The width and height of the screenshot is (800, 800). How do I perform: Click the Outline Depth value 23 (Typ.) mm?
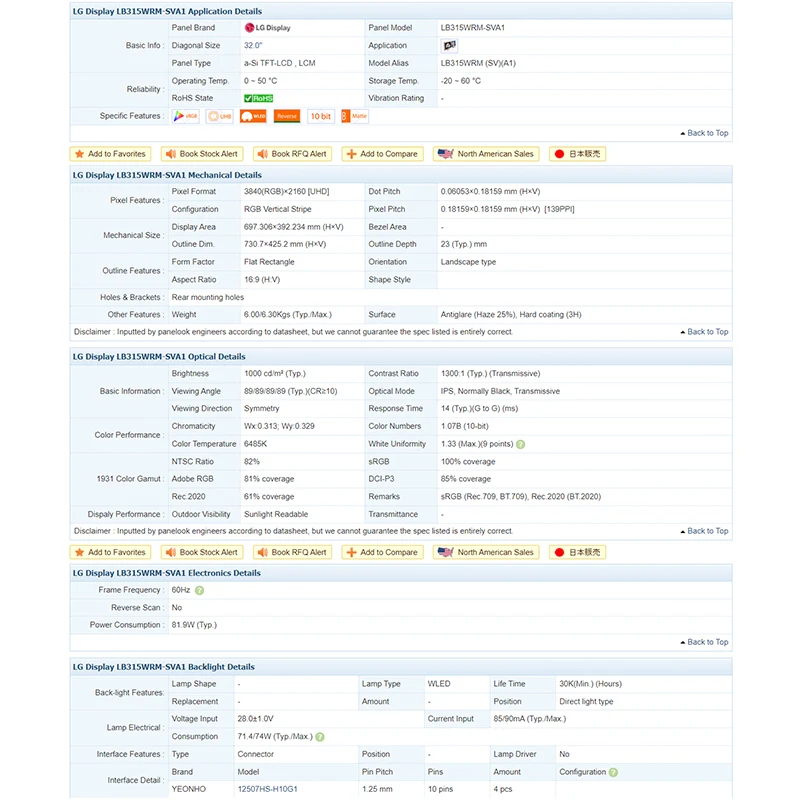(x=464, y=244)
